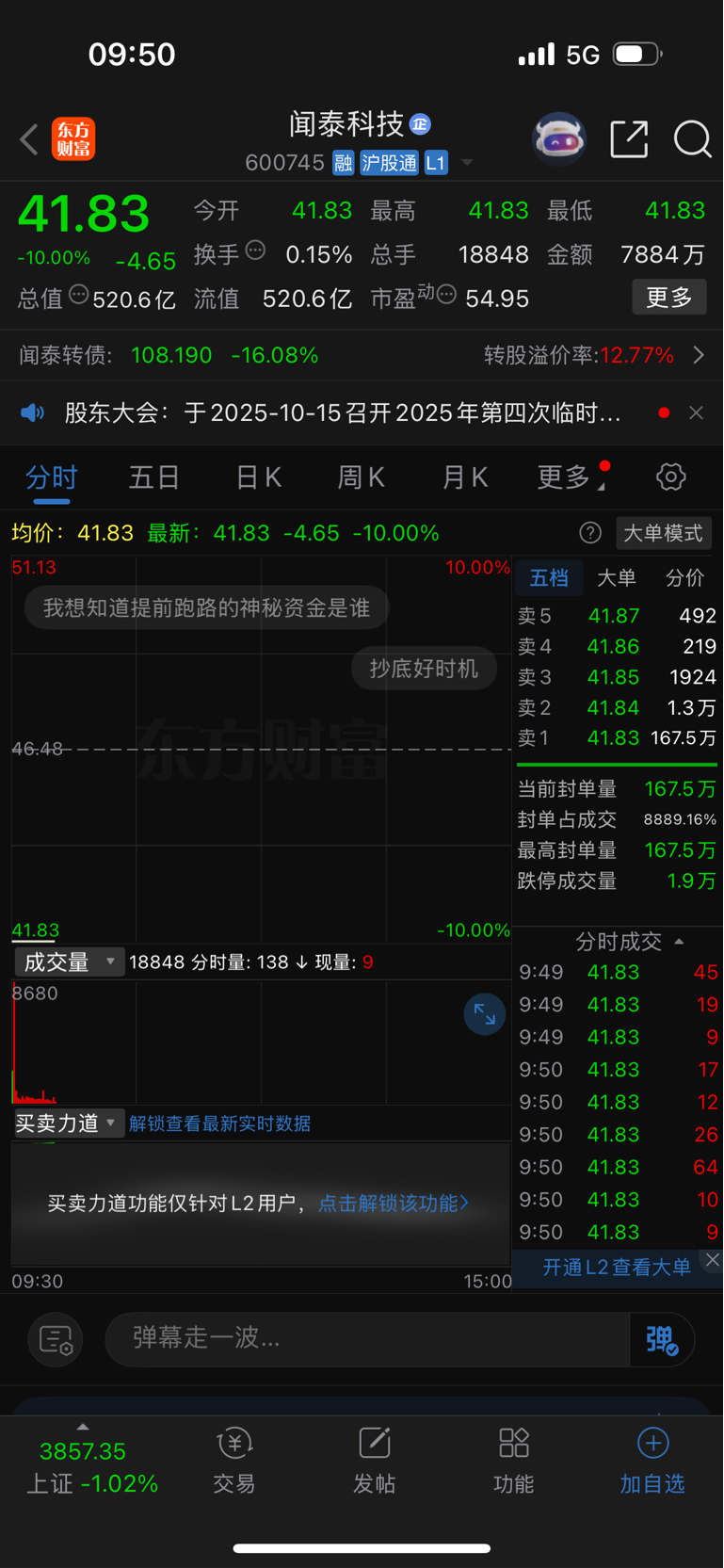724x1568 pixels.
Task: Tap the share export icon
Action: [629, 139]
